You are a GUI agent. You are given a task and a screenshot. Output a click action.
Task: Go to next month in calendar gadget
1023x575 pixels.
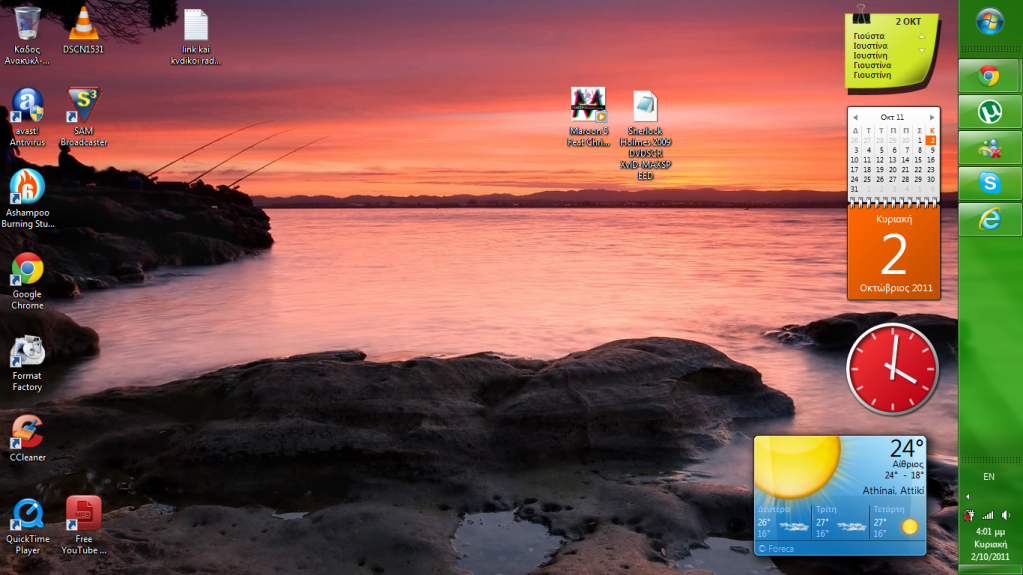(x=932, y=117)
